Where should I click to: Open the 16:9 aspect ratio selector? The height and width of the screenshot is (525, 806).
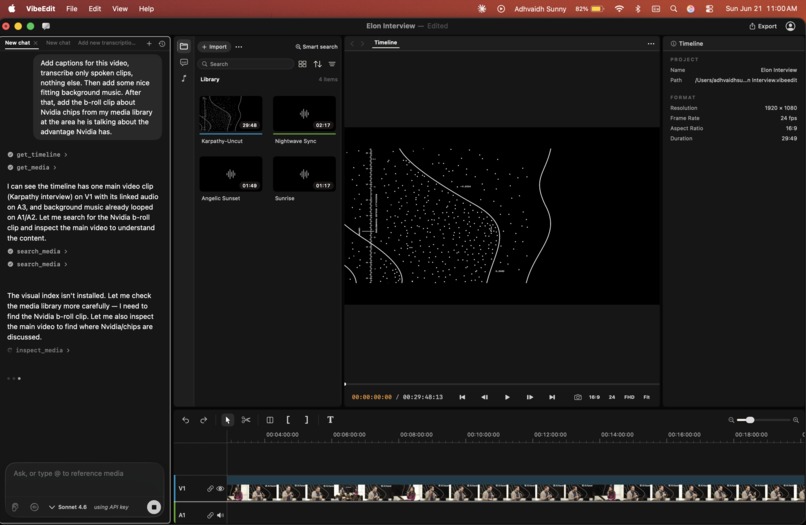pyautogui.click(x=594, y=397)
